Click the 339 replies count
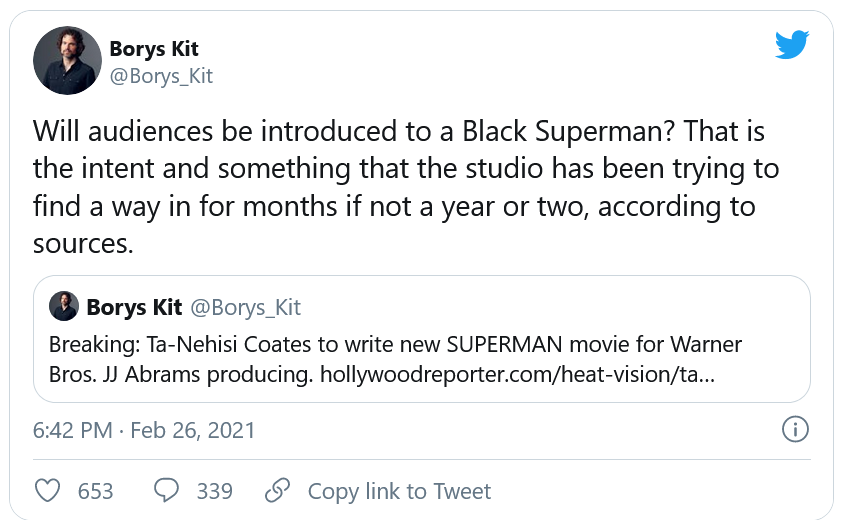This screenshot has height=528, width=841. pos(214,491)
